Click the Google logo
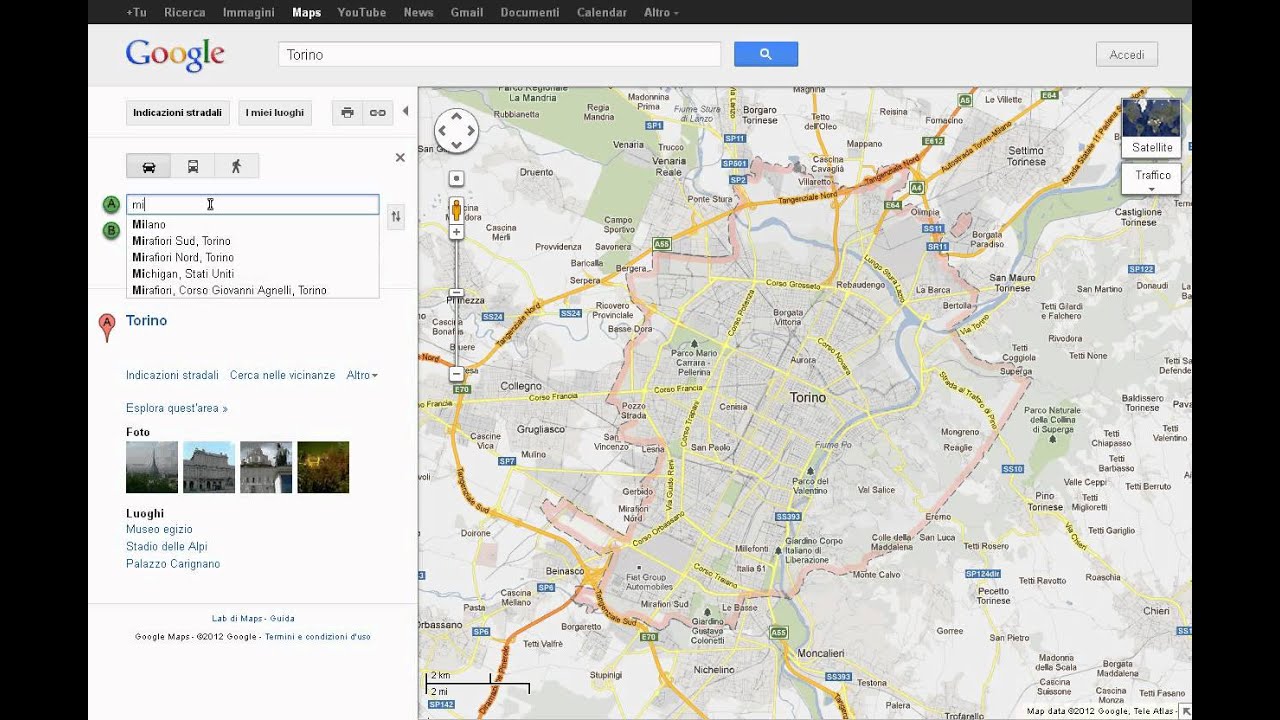Viewport: 1280px width, 720px height. click(x=175, y=55)
